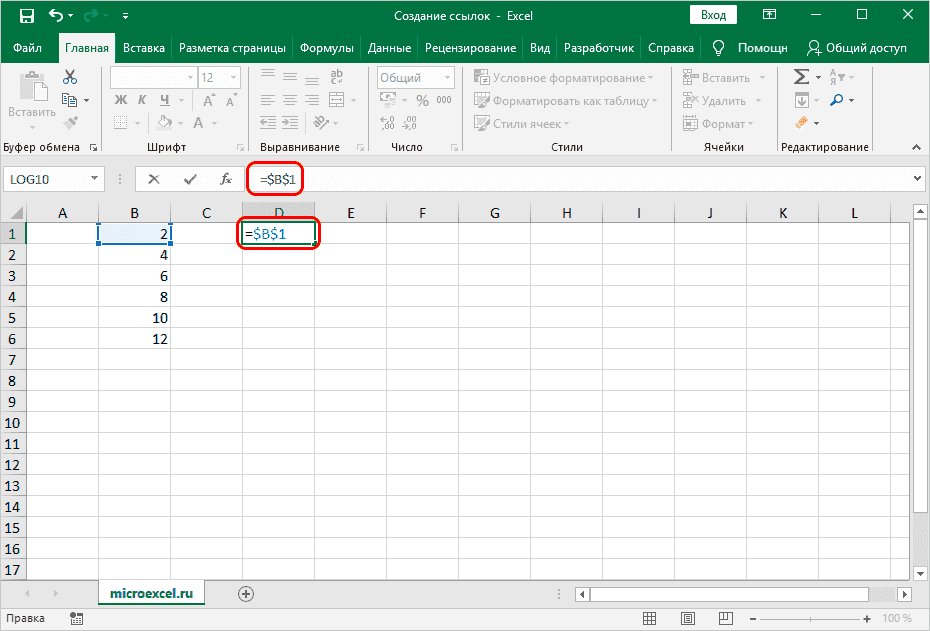Save workbook using floppy disk icon
Image resolution: width=930 pixels, height=631 pixels.
26,16
